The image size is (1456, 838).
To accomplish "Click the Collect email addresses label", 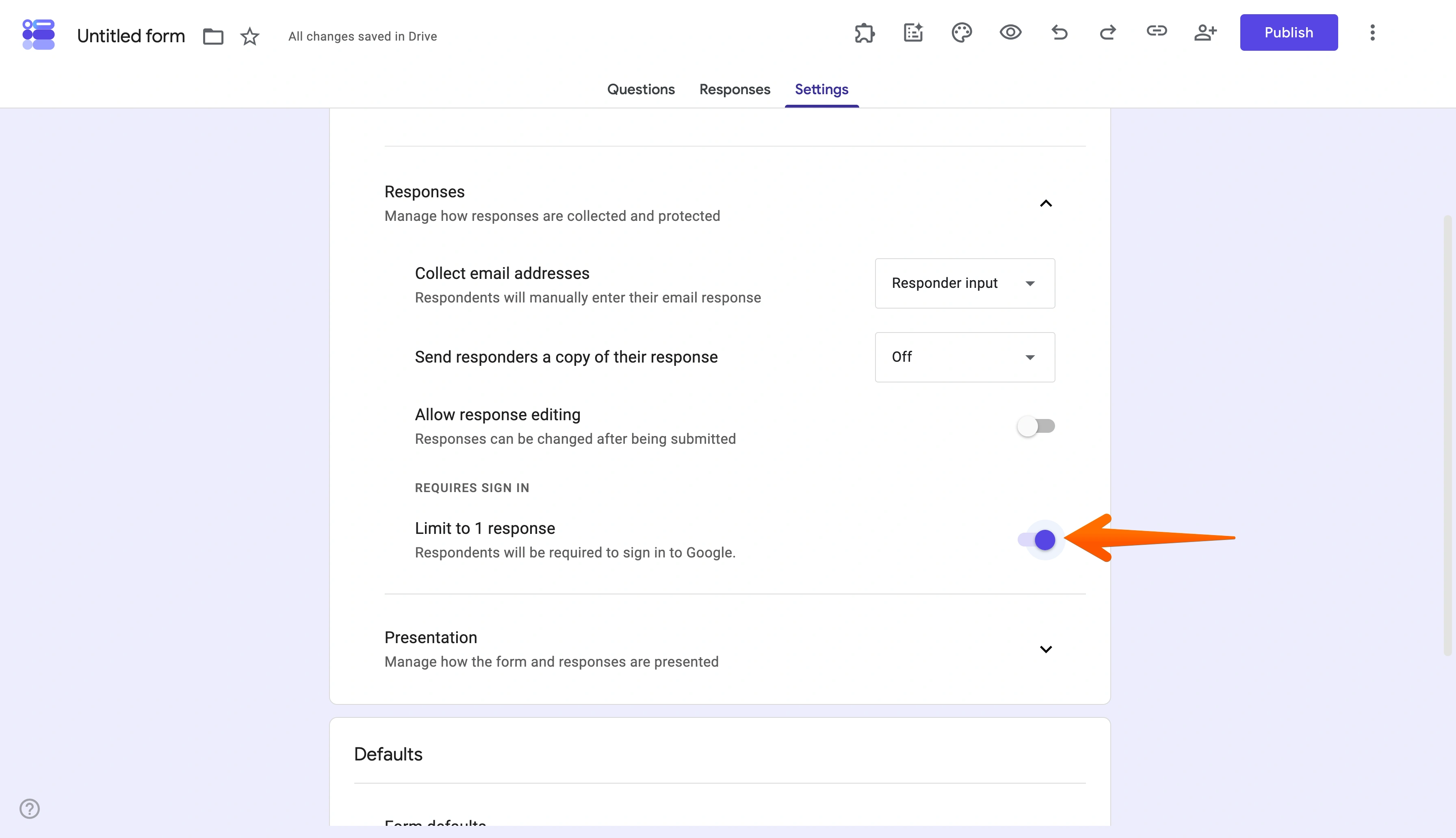I will [502, 273].
